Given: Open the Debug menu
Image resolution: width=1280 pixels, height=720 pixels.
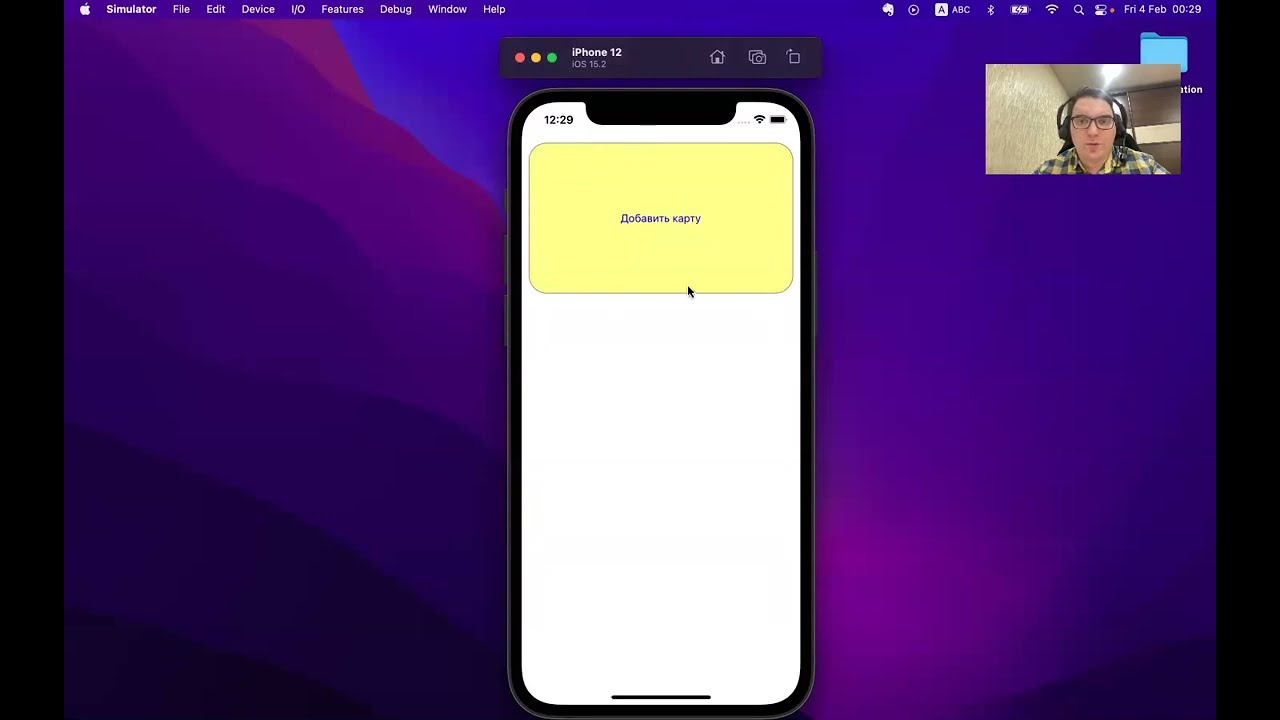Looking at the screenshot, I should [x=396, y=9].
